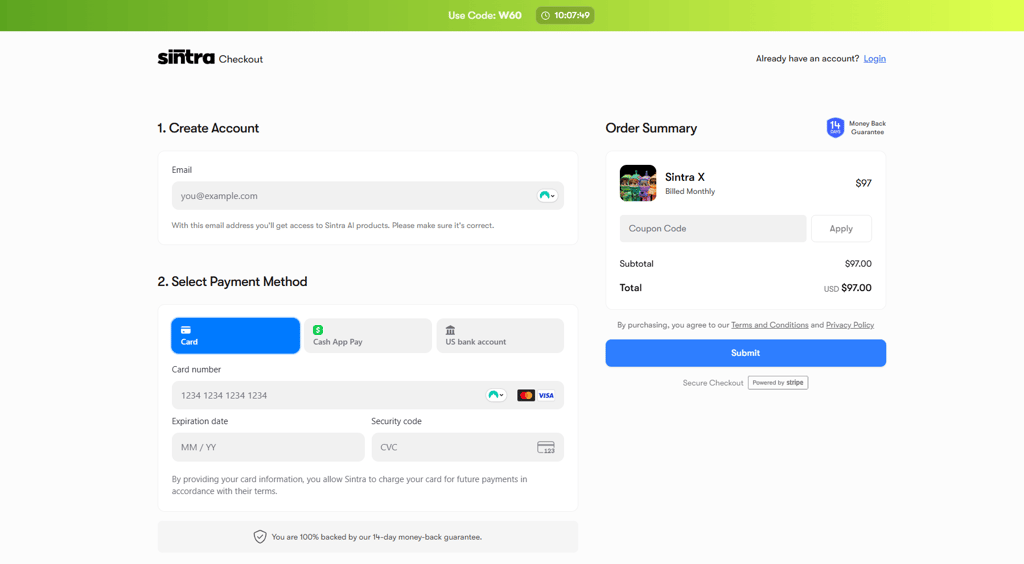
Task: Apply the coupon code
Action: pos(841,228)
